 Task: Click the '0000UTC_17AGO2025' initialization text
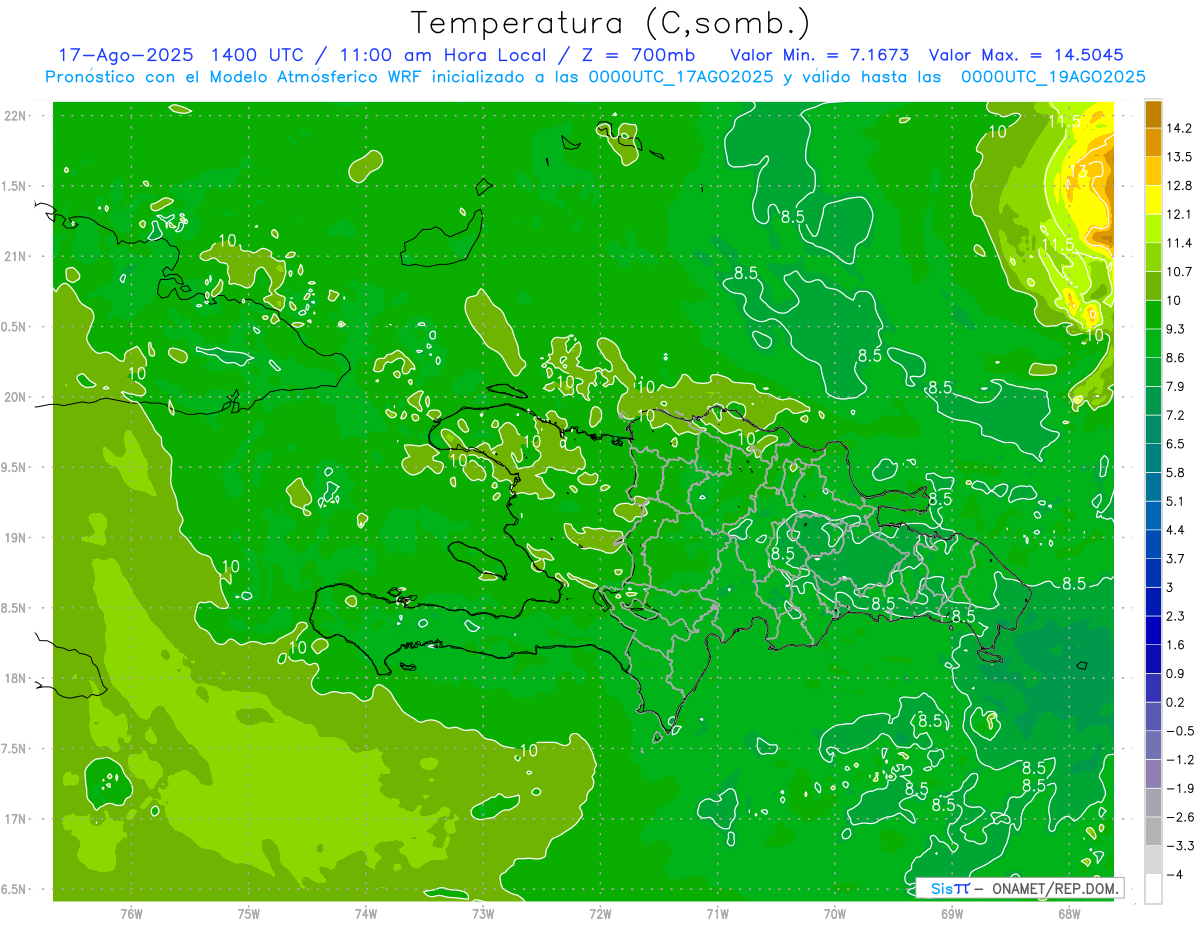(680, 77)
